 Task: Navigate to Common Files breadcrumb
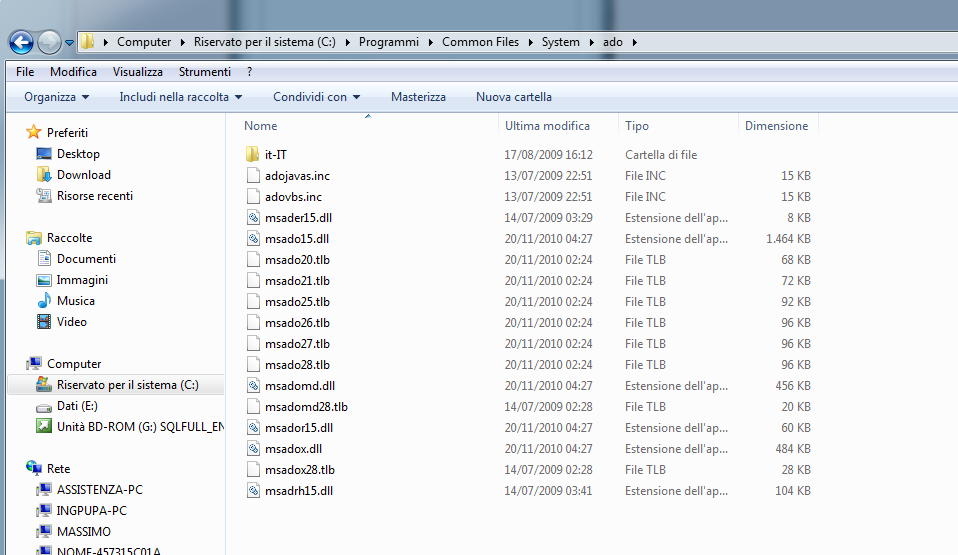[480, 42]
